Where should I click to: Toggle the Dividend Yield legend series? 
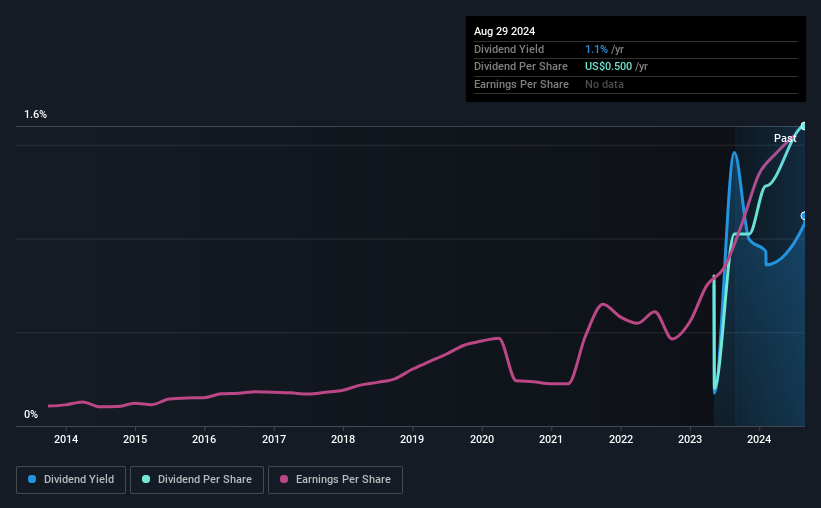click(x=71, y=479)
